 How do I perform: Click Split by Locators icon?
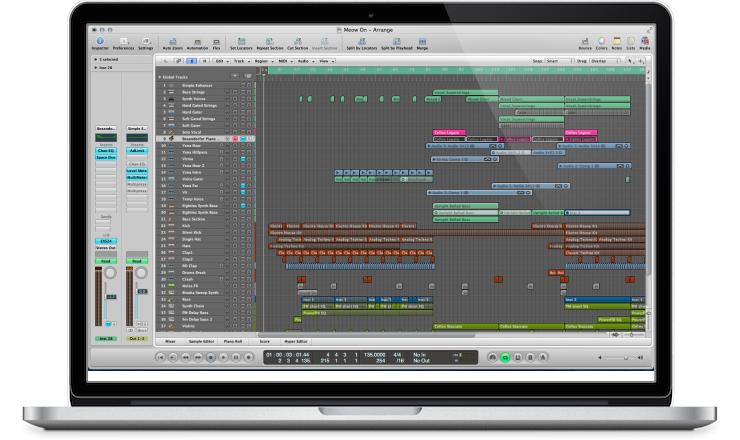(362, 44)
